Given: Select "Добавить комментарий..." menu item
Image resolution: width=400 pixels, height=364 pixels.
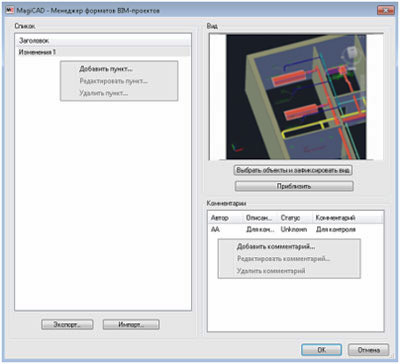Looking at the screenshot, I should click(x=276, y=247).
